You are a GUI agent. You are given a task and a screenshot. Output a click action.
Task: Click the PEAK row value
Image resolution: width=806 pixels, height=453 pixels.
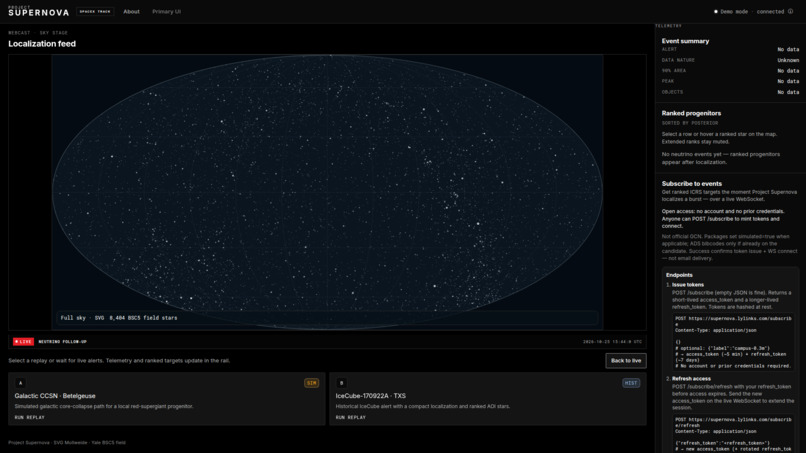coord(788,81)
